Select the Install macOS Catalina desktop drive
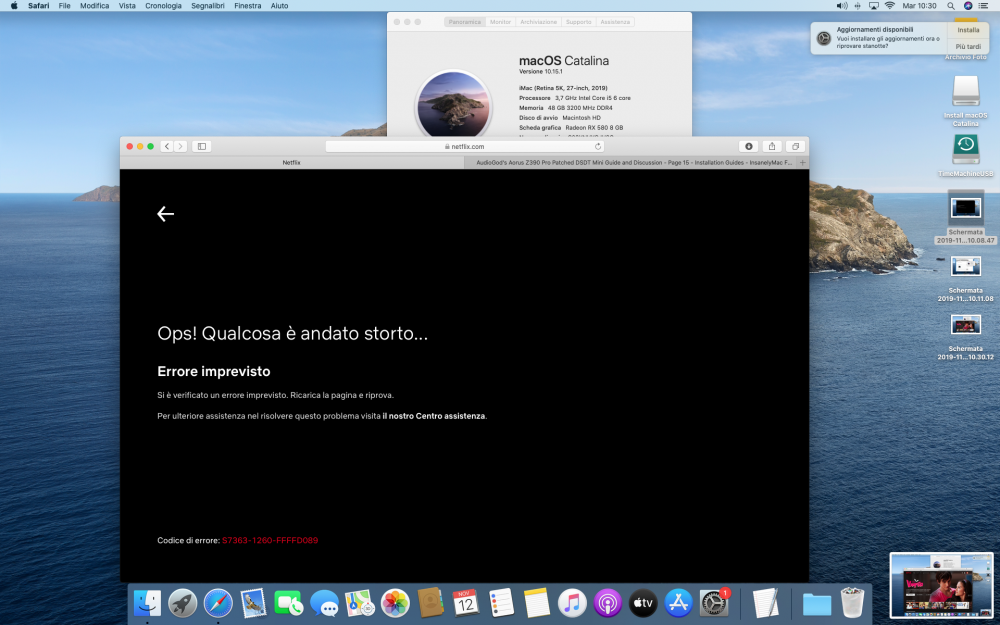Screen dimensions: 1000x625 pyautogui.click(x=966, y=101)
